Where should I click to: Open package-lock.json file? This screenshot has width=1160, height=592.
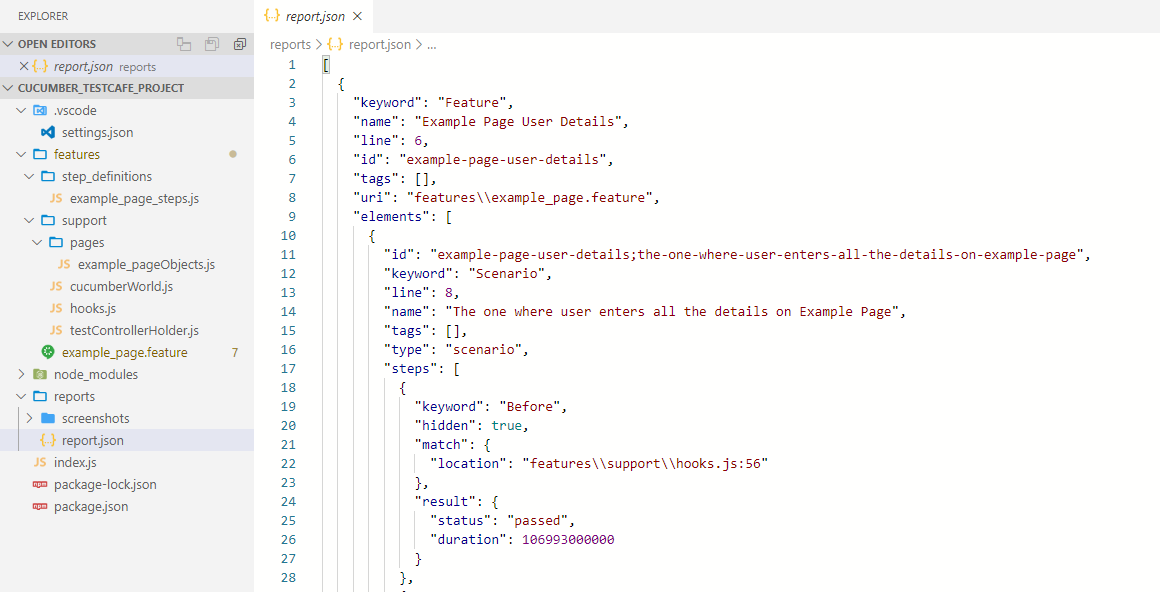(105, 485)
